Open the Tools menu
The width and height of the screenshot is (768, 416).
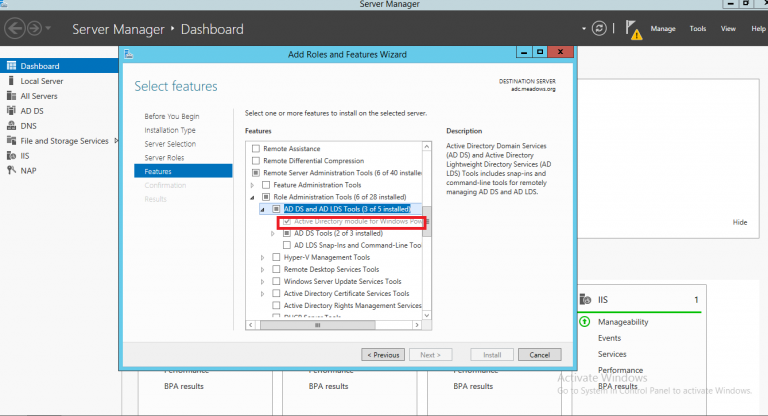[697, 29]
